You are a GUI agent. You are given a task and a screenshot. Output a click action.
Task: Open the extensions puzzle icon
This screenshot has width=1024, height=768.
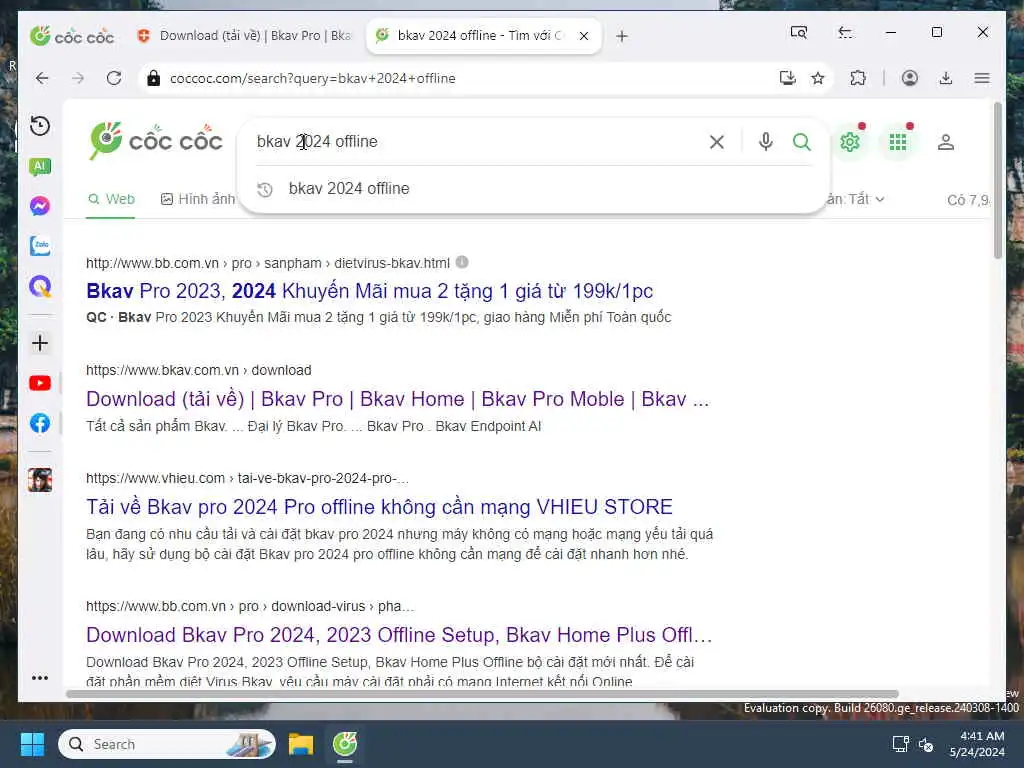point(858,78)
